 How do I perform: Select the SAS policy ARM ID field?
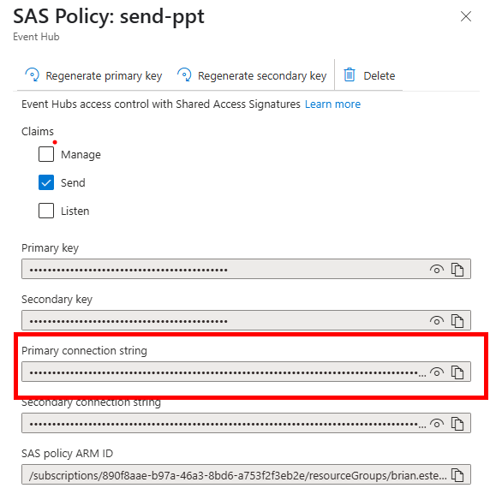246,475
